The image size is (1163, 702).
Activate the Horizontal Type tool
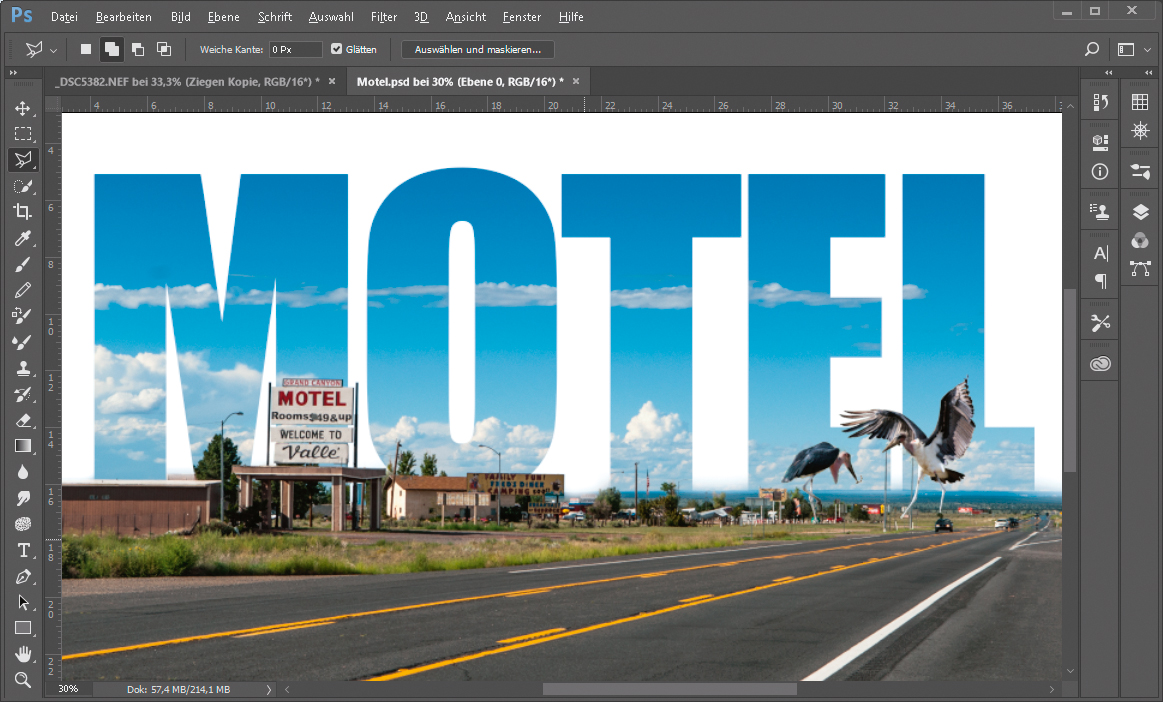[22, 550]
